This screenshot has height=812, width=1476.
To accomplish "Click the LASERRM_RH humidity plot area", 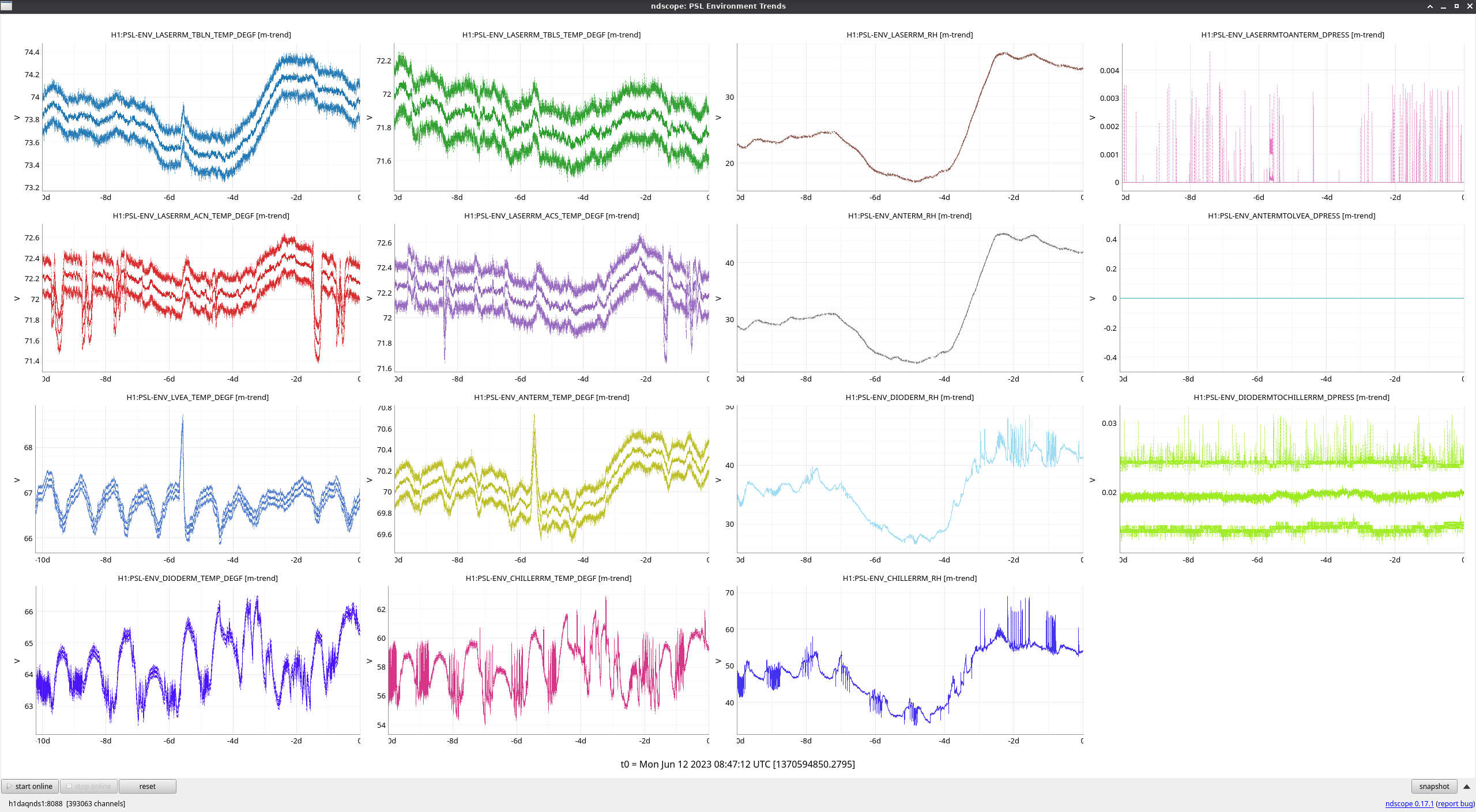I will coord(909,117).
